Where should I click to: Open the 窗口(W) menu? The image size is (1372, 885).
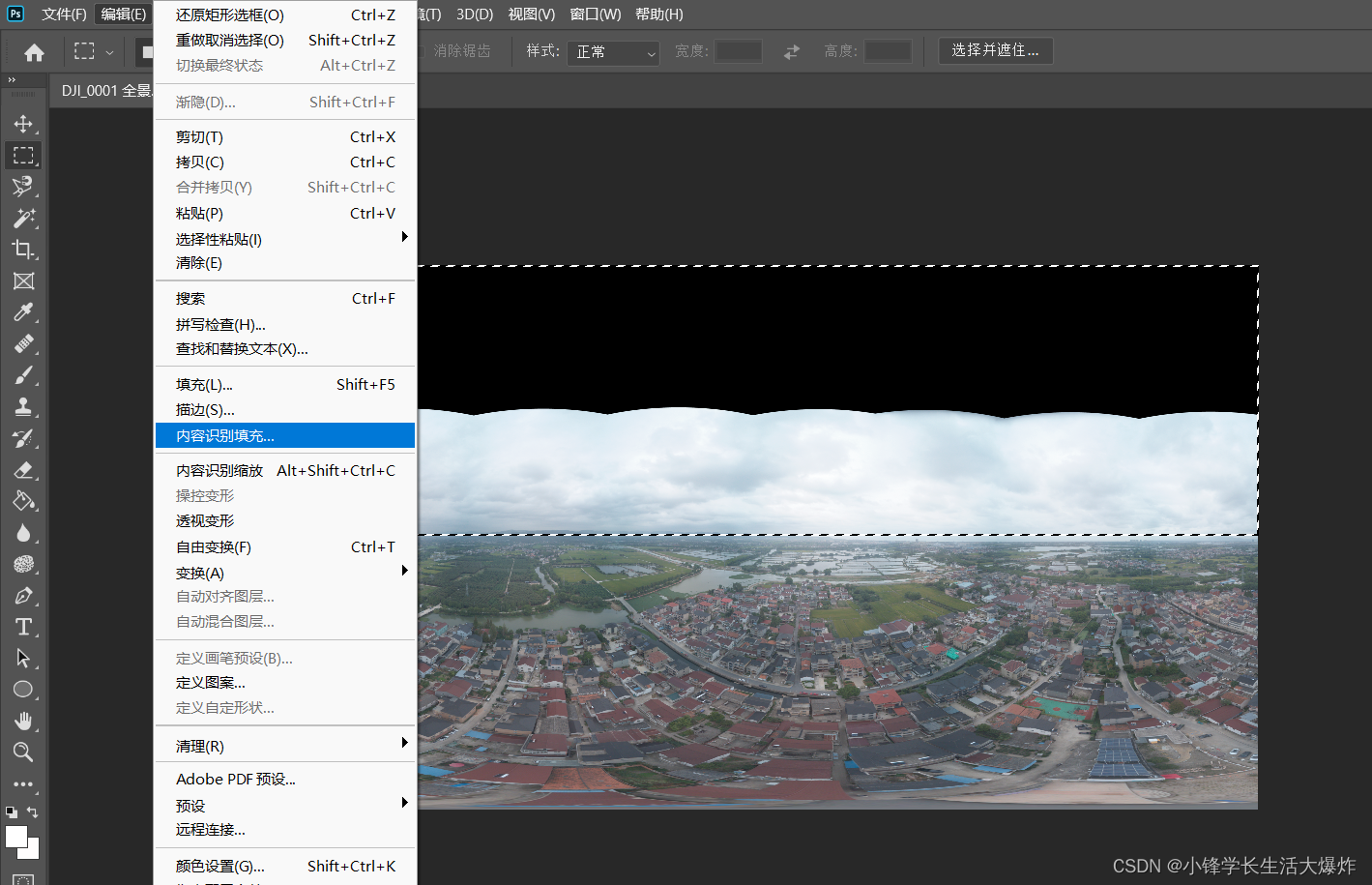tap(596, 14)
